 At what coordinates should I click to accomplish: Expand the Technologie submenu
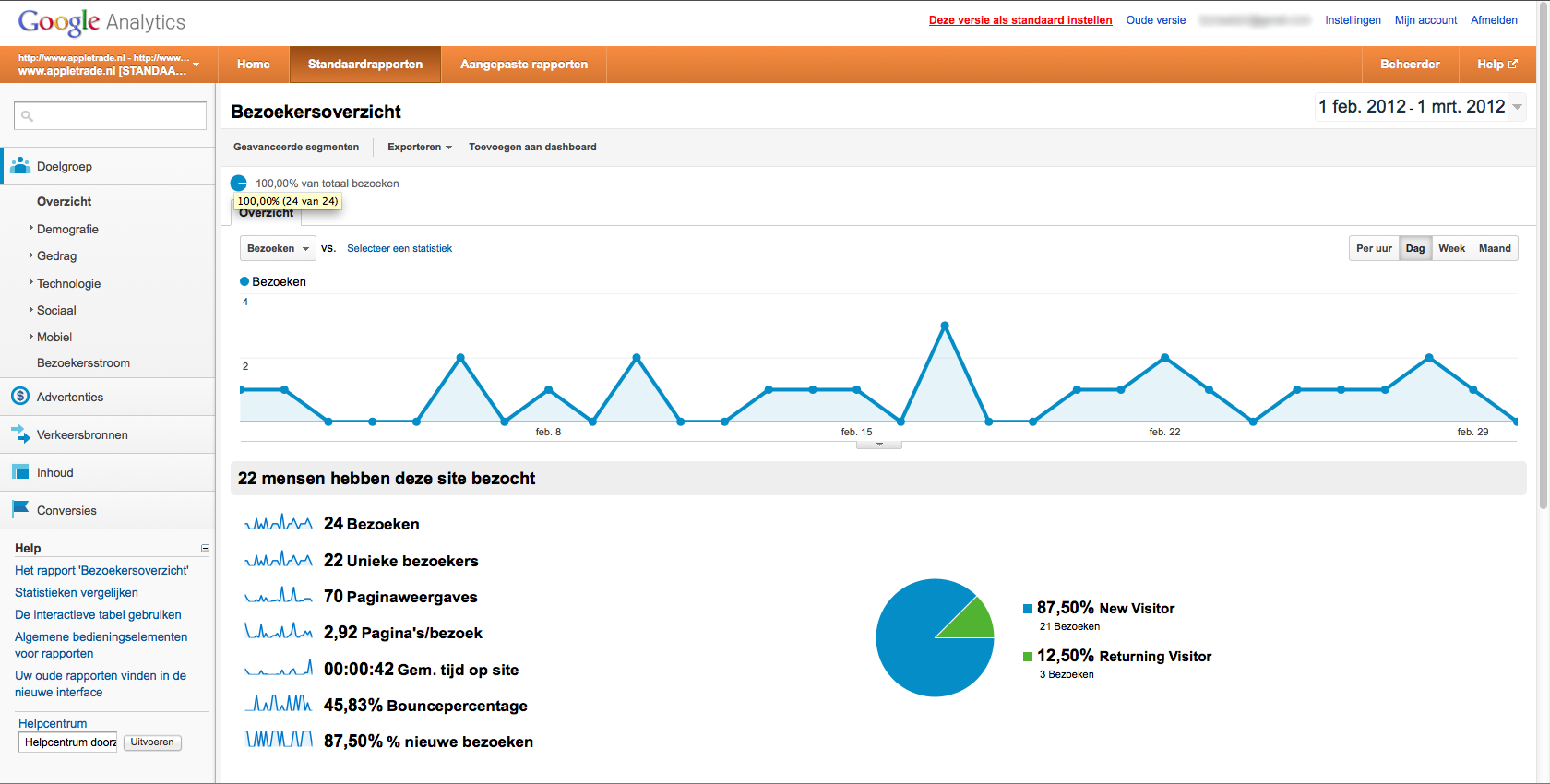click(30, 282)
